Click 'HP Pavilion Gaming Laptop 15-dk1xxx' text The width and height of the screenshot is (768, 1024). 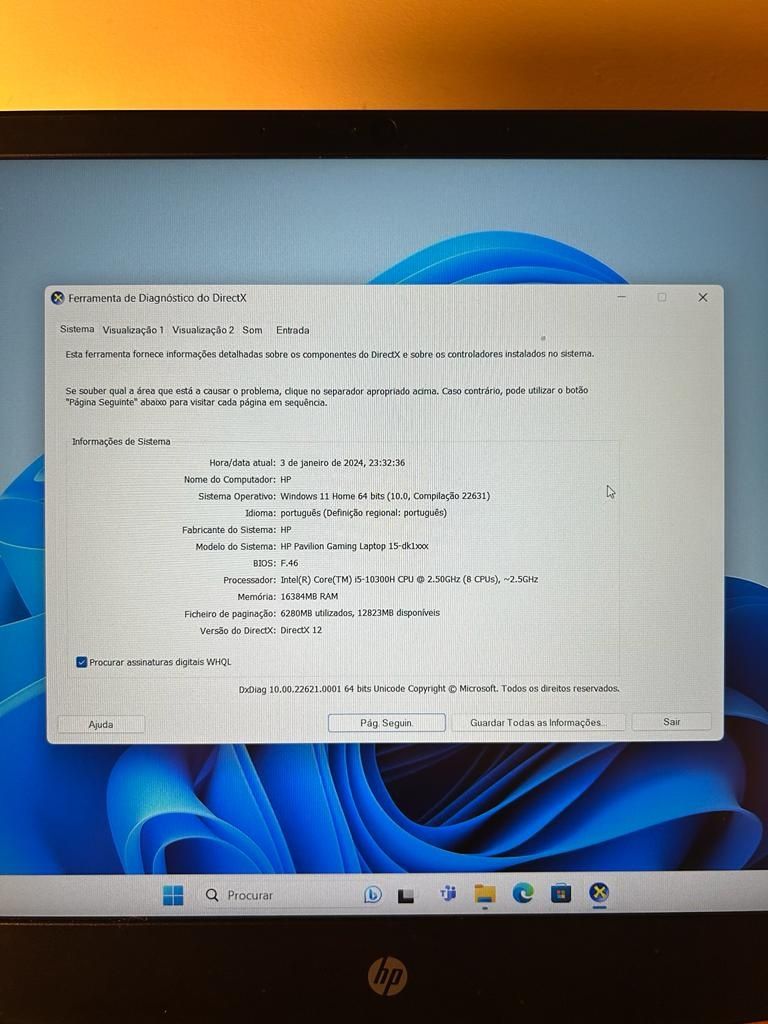click(x=354, y=547)
